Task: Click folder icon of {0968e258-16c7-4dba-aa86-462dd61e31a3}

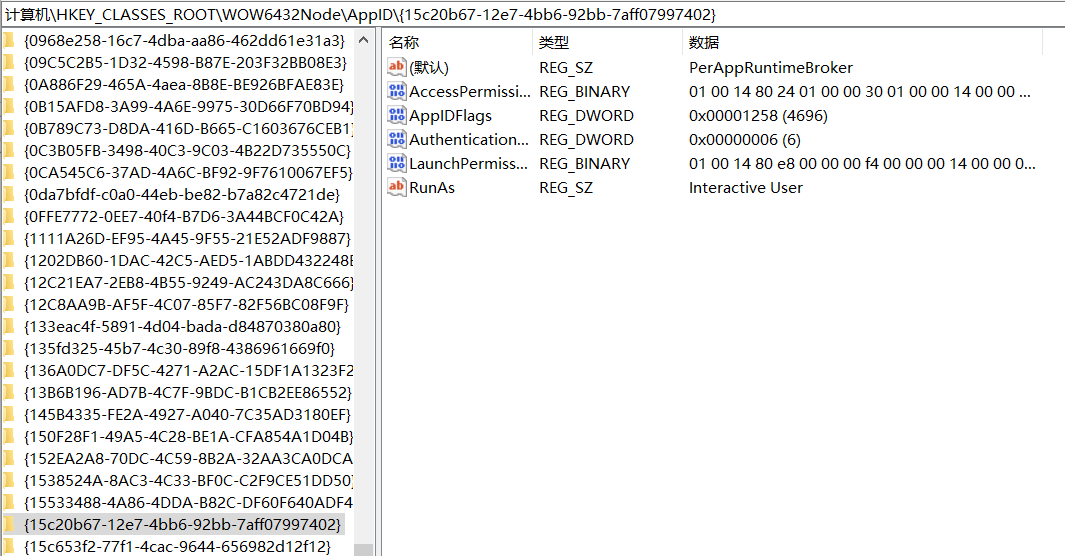Action: [x=9, y=41]
